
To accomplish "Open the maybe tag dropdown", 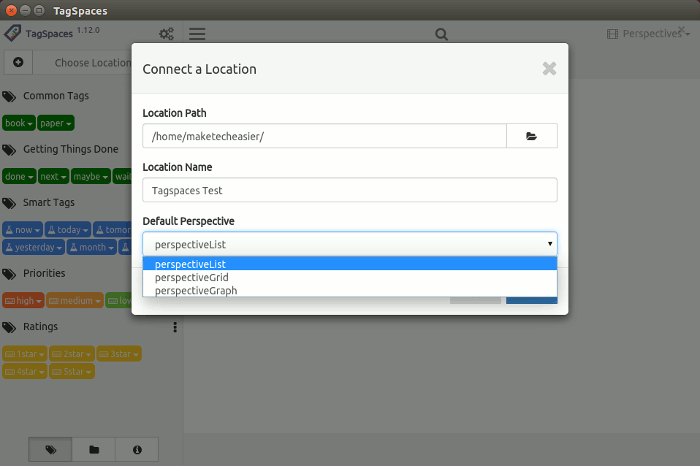I will point(91,177).
